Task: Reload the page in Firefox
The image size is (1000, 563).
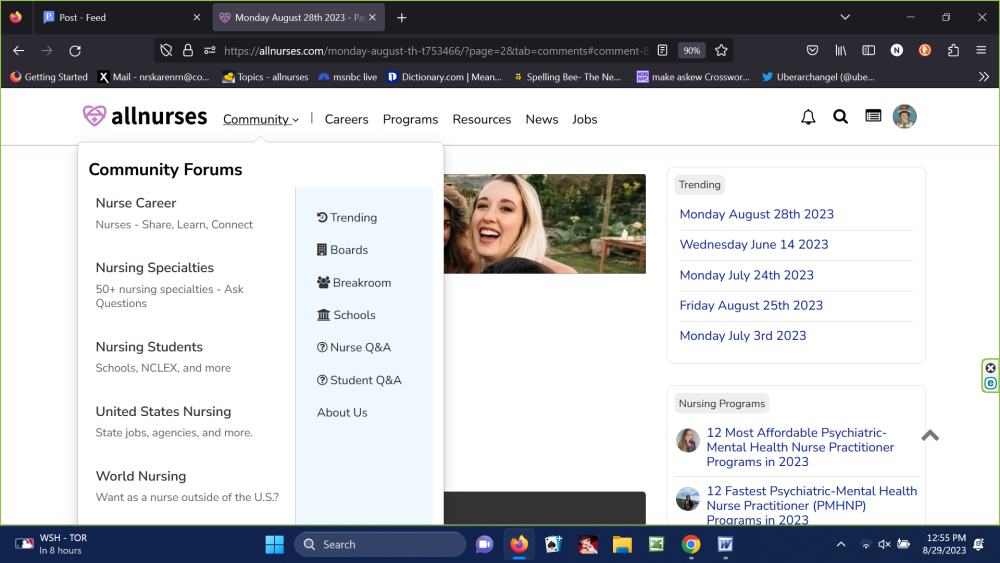Action: coord(75,50)
